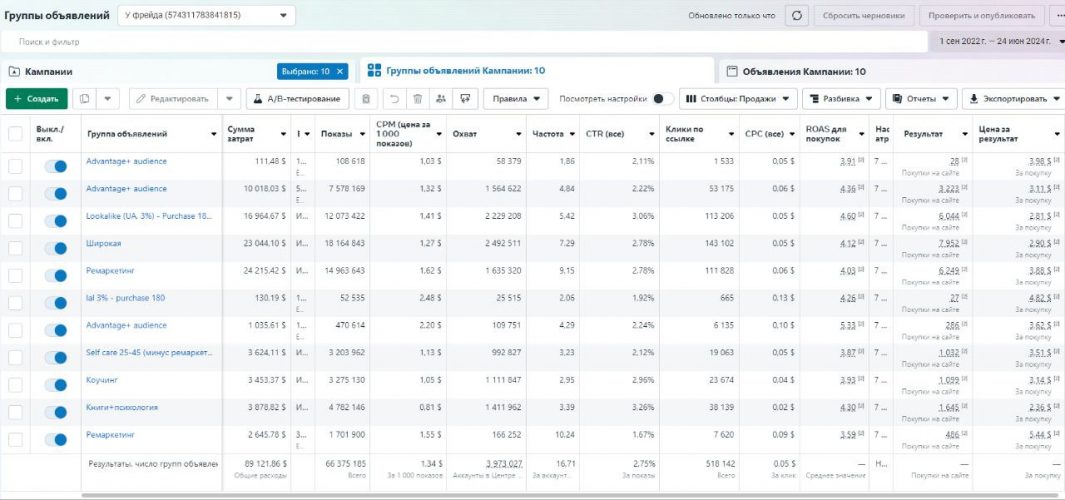The width and height of the screenshot is (1065, 500).
Task: Click the A/B-тестирование flask button
Action: pyautogui.click(x=299, y=99)
